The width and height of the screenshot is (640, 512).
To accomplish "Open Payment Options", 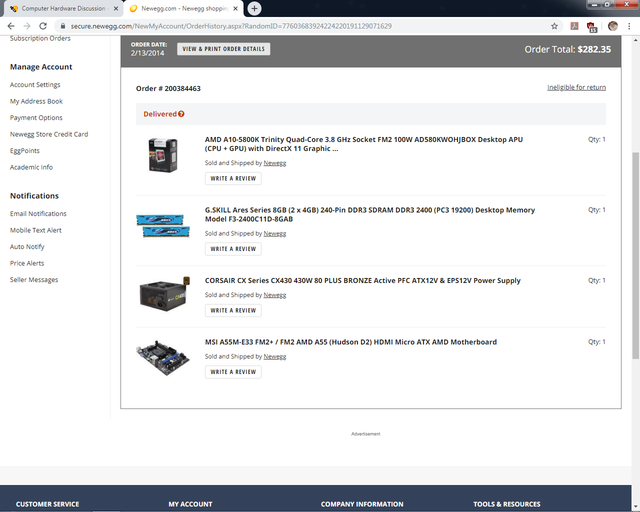I will [x=36, y=118].
